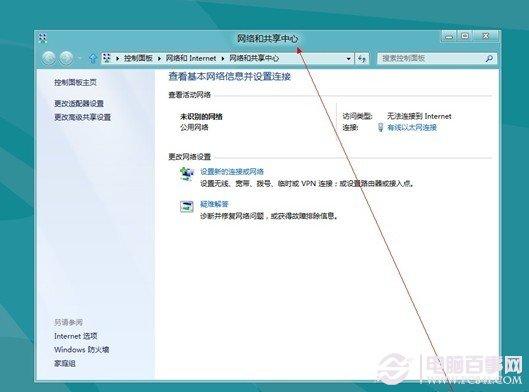This screenshot has width=529, height=392.
Task: Click the window system menu icon
Action: 43,38
